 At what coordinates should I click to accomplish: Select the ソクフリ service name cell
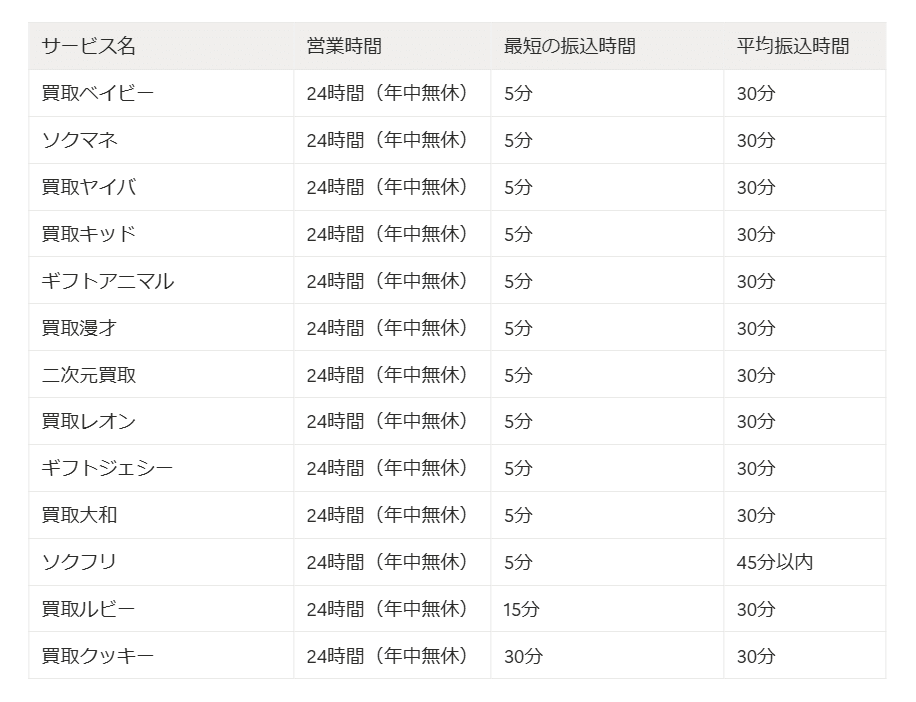(x=79, y=562)
